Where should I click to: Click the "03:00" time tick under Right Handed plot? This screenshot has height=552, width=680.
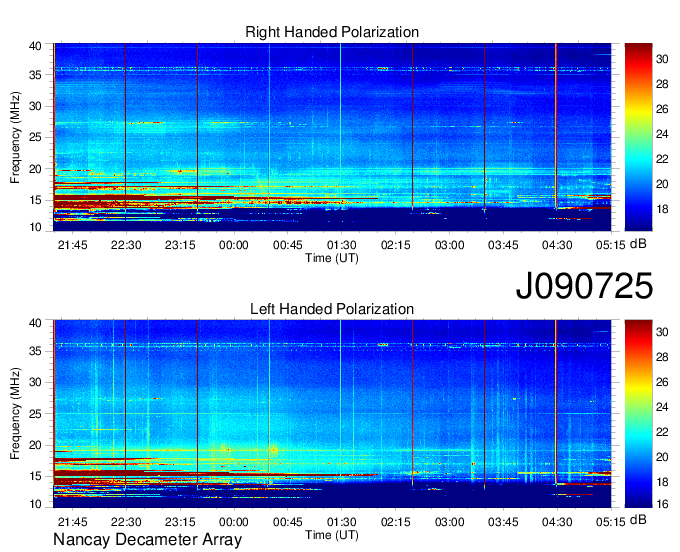(449, 245)
